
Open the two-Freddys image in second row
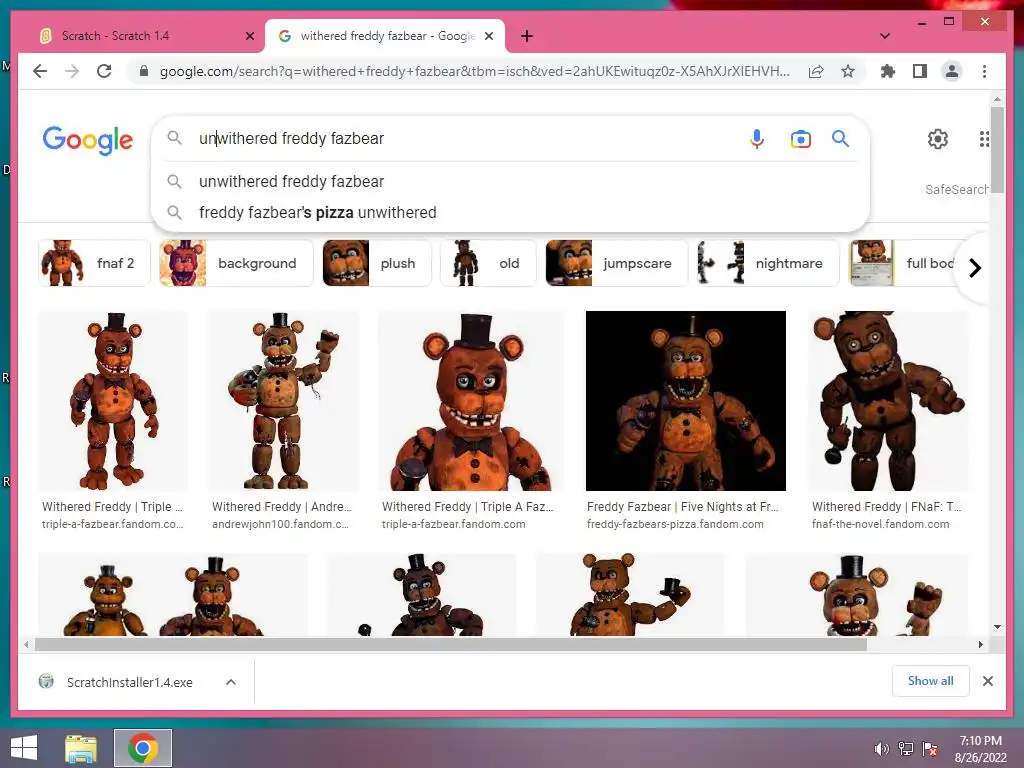[x=172, y=594]
